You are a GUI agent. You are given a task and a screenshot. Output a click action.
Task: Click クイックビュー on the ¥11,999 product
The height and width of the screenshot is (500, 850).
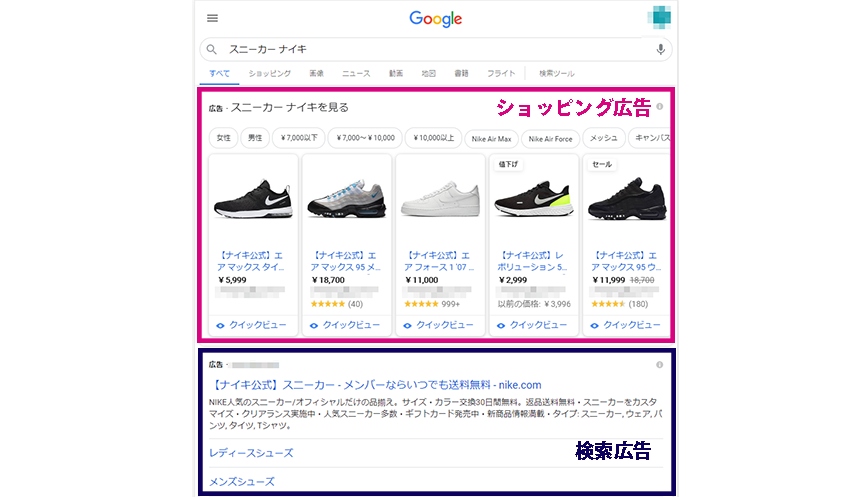click(627, 325)
